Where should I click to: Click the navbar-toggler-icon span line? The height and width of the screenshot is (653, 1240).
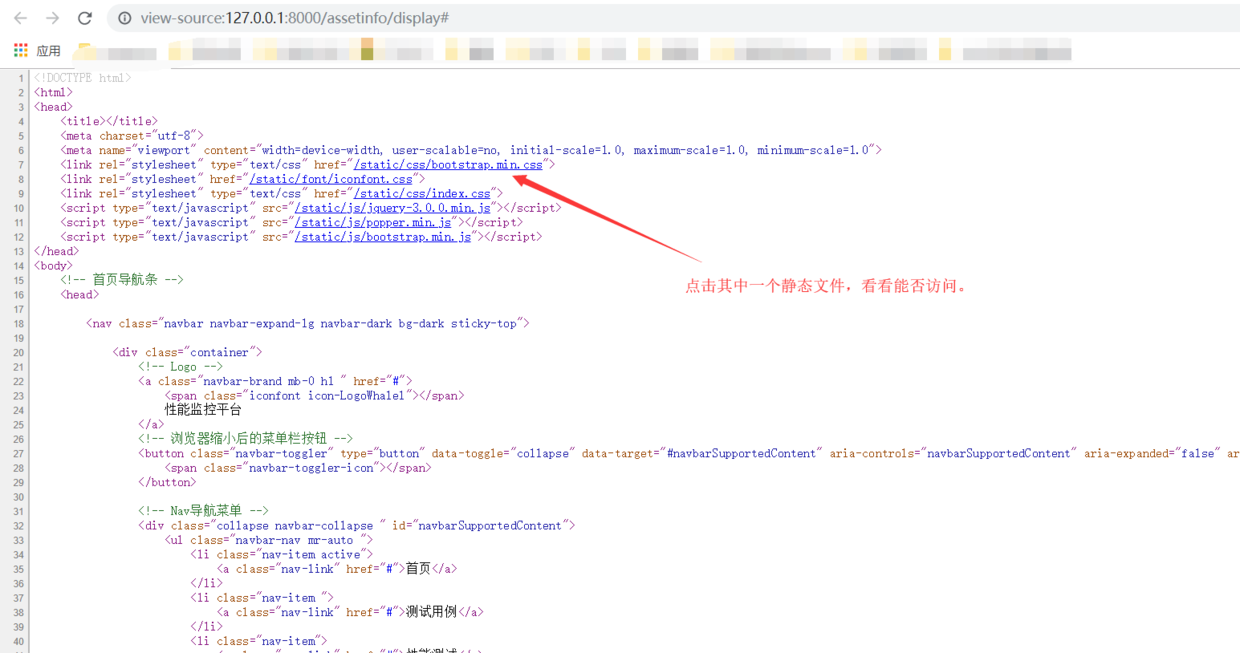298,467
